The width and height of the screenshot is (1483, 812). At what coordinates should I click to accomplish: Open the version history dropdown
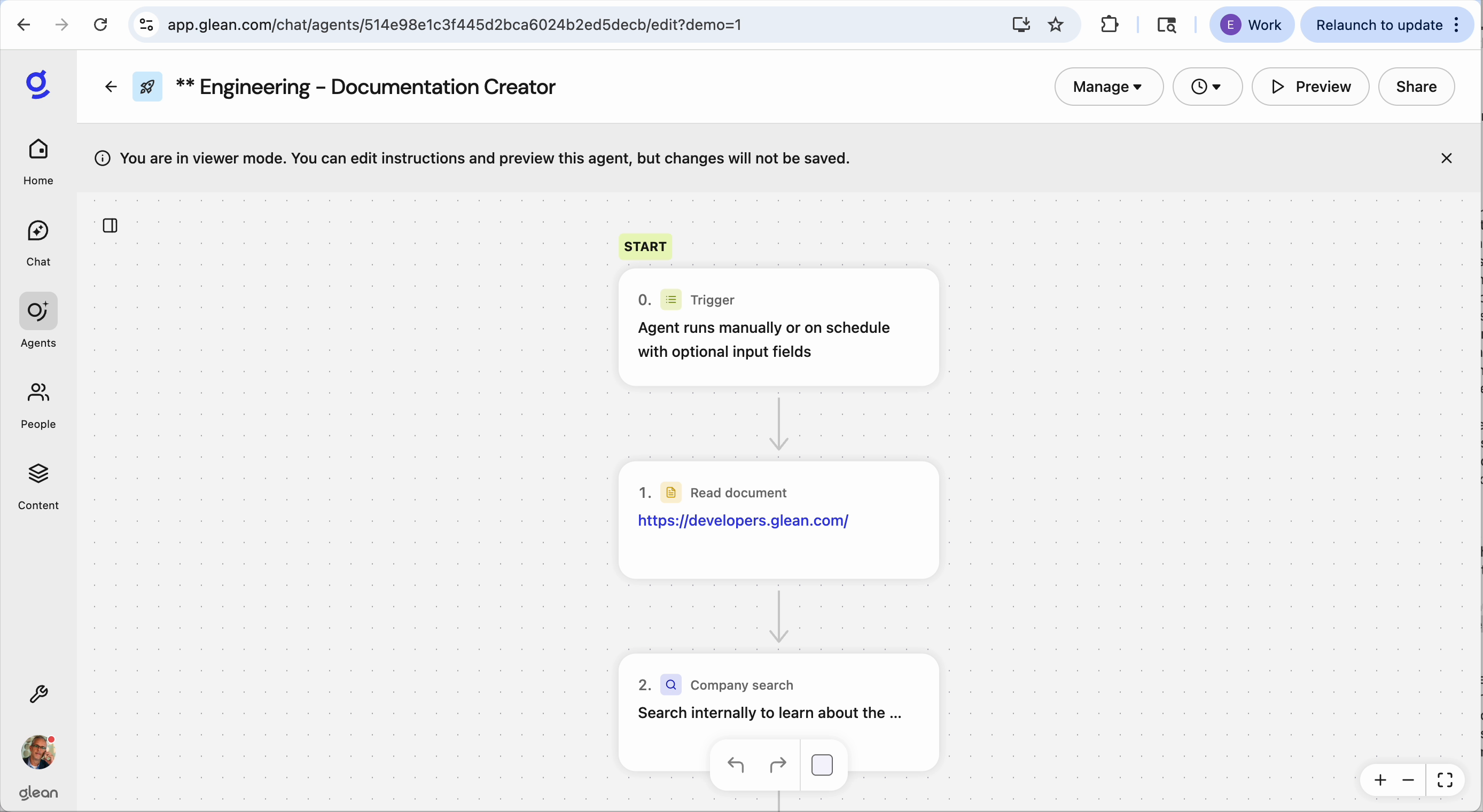pyautogui.click(x=1207, y=87)
